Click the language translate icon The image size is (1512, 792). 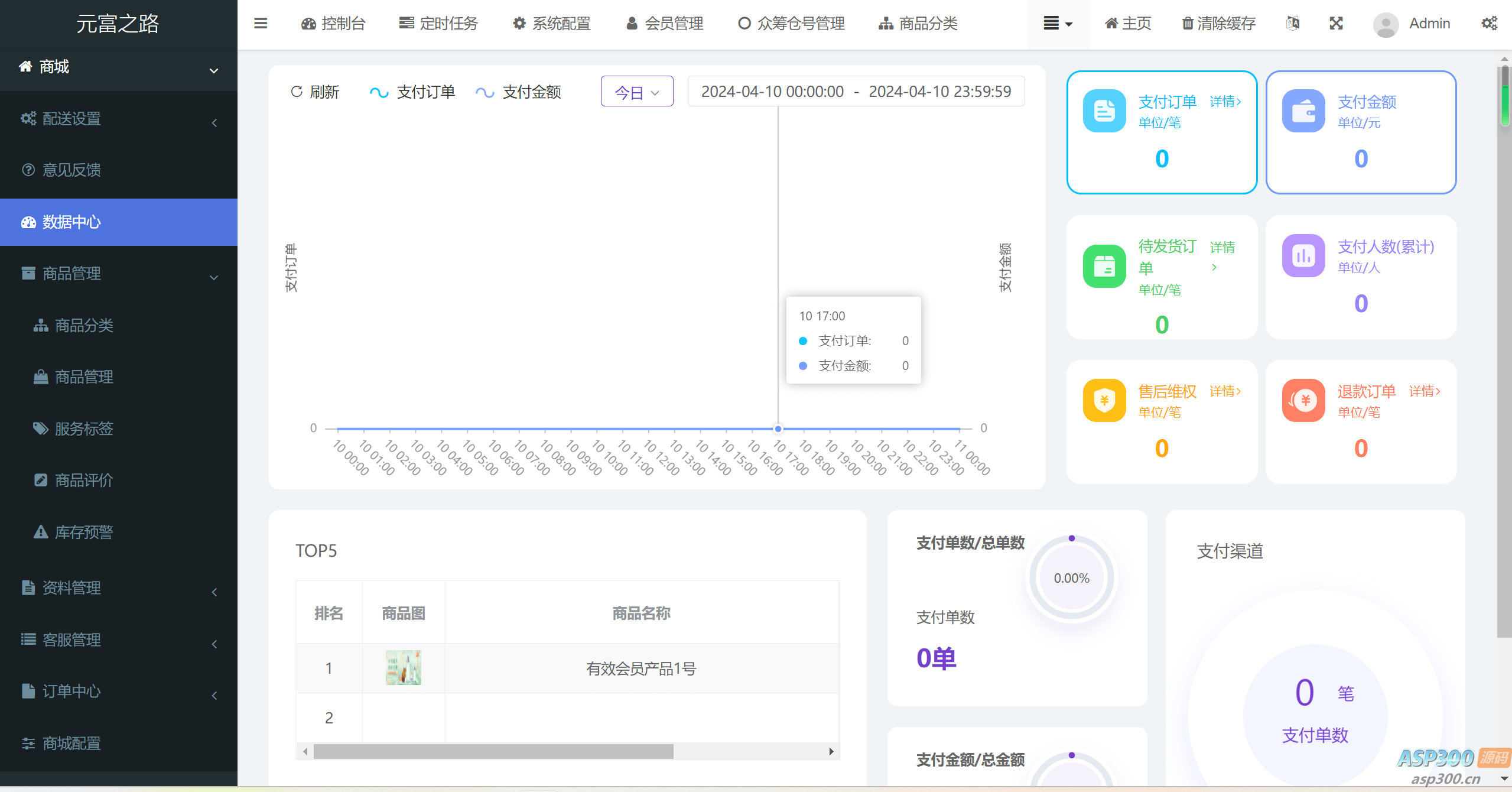(x=1292, y=24)
